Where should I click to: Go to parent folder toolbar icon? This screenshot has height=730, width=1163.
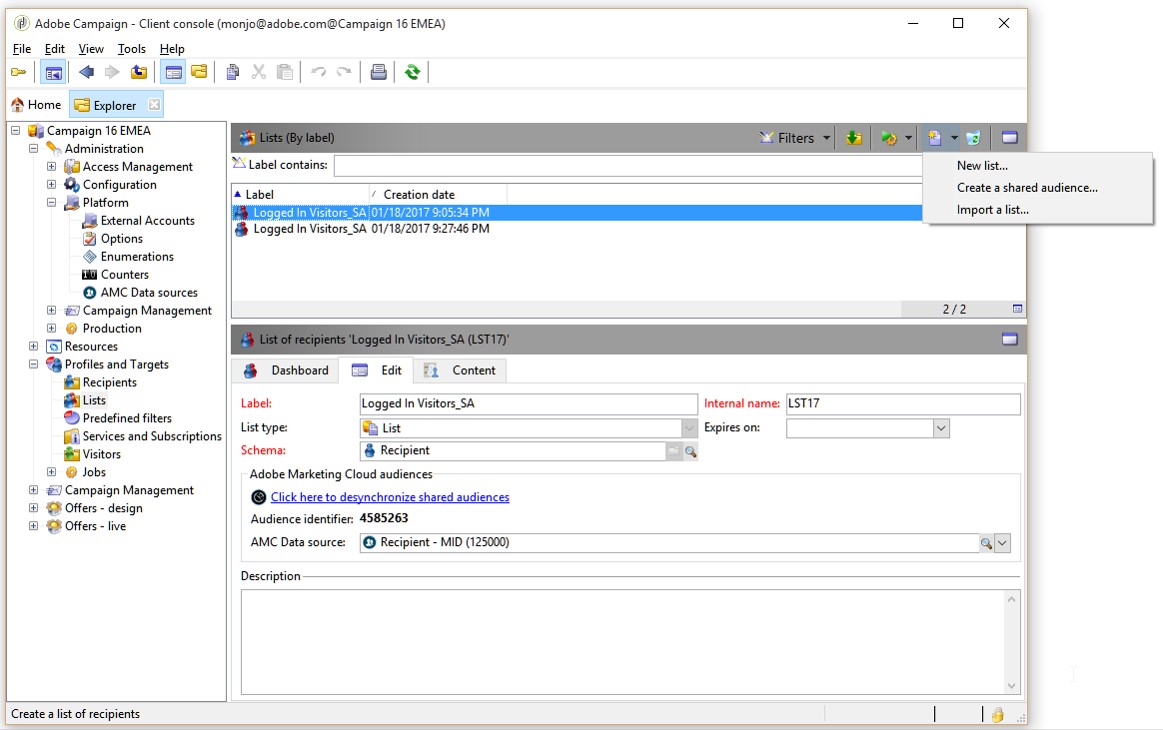pyautogui.click(x=139, y=72)
